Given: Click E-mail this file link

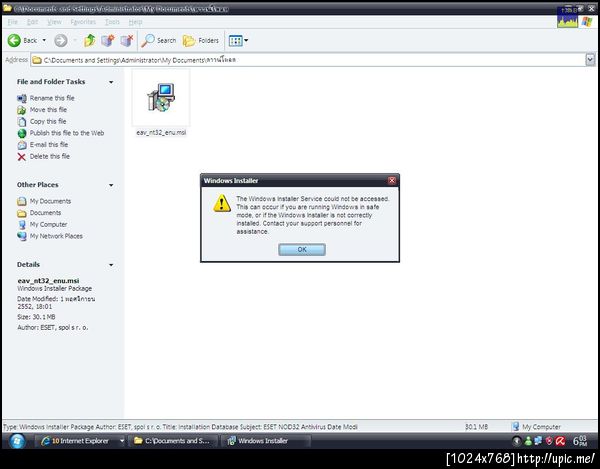Looking at the screenshot, I should [49, 145].
